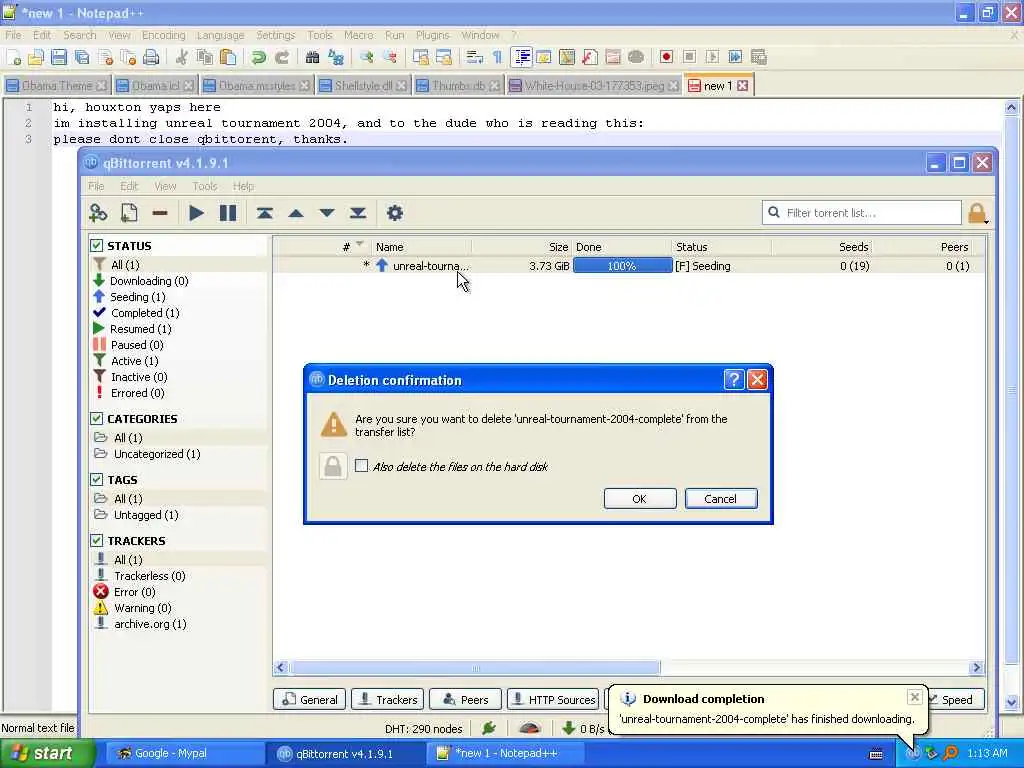The image size is (1024, 768).
Task: Open qBittorrent View menu
Action: click(165, 186)
